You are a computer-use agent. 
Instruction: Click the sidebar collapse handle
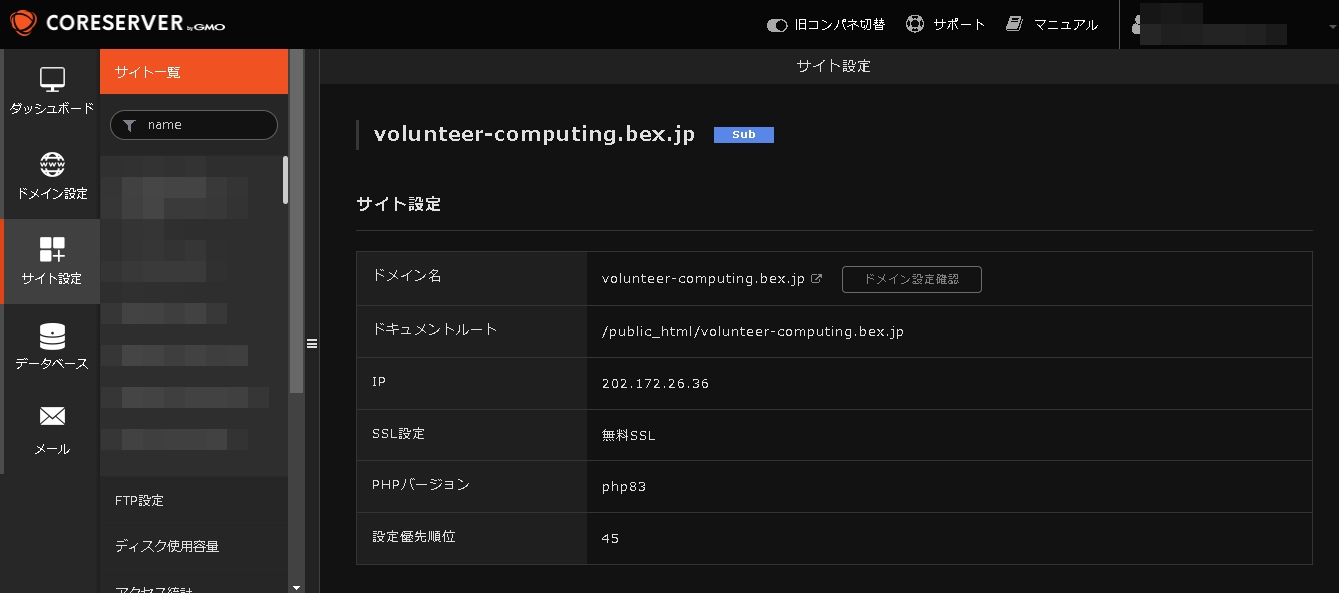tap(311, 344)
